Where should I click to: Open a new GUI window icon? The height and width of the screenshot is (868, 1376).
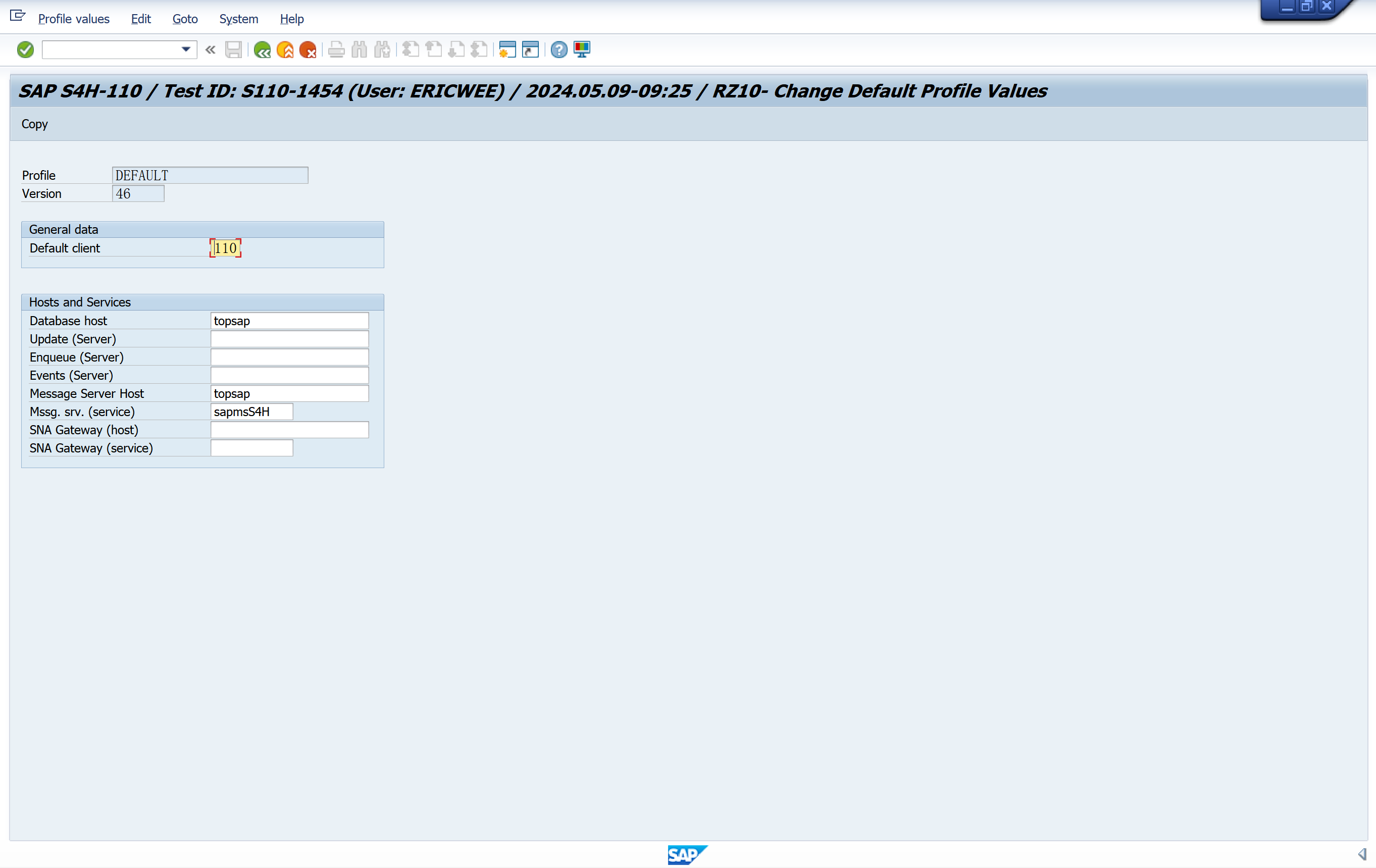click(507, 49)
